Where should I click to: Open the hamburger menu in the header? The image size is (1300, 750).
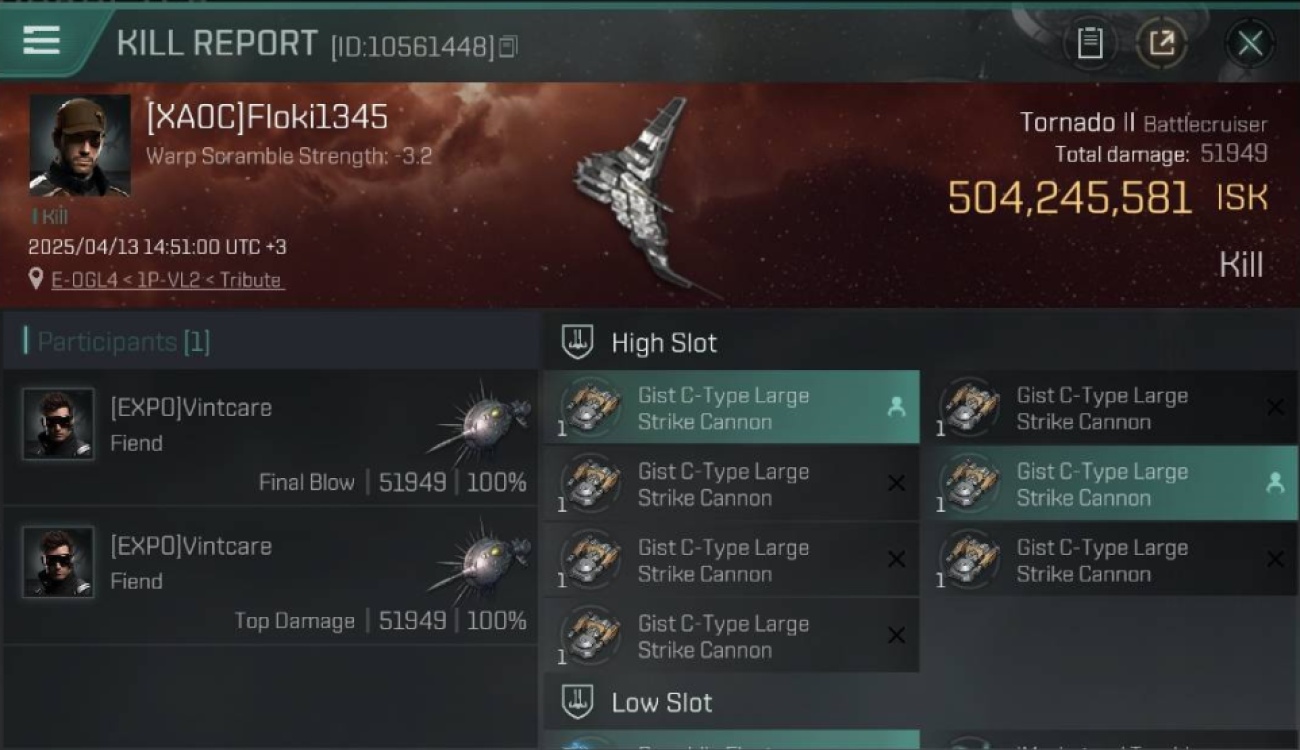(x=41, y=41)
